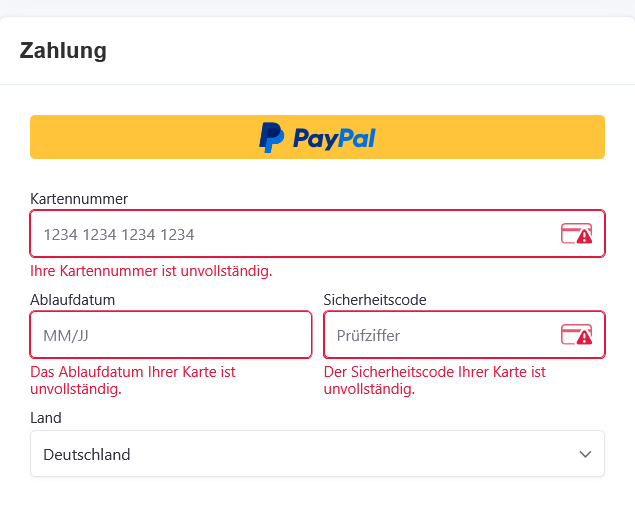Click the red warning triangle on the Kartennummer card icon
This screenshot has width=635, height=507.
584,238
